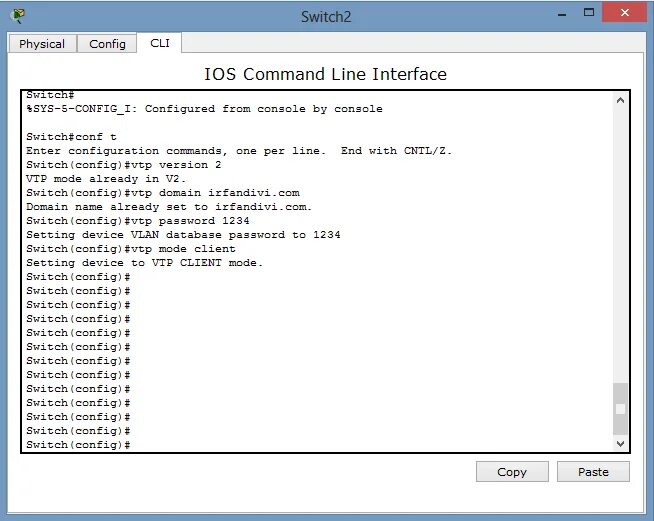The image size is (654, 521).
Task: Click the Paste button
Action: point(593,472)
